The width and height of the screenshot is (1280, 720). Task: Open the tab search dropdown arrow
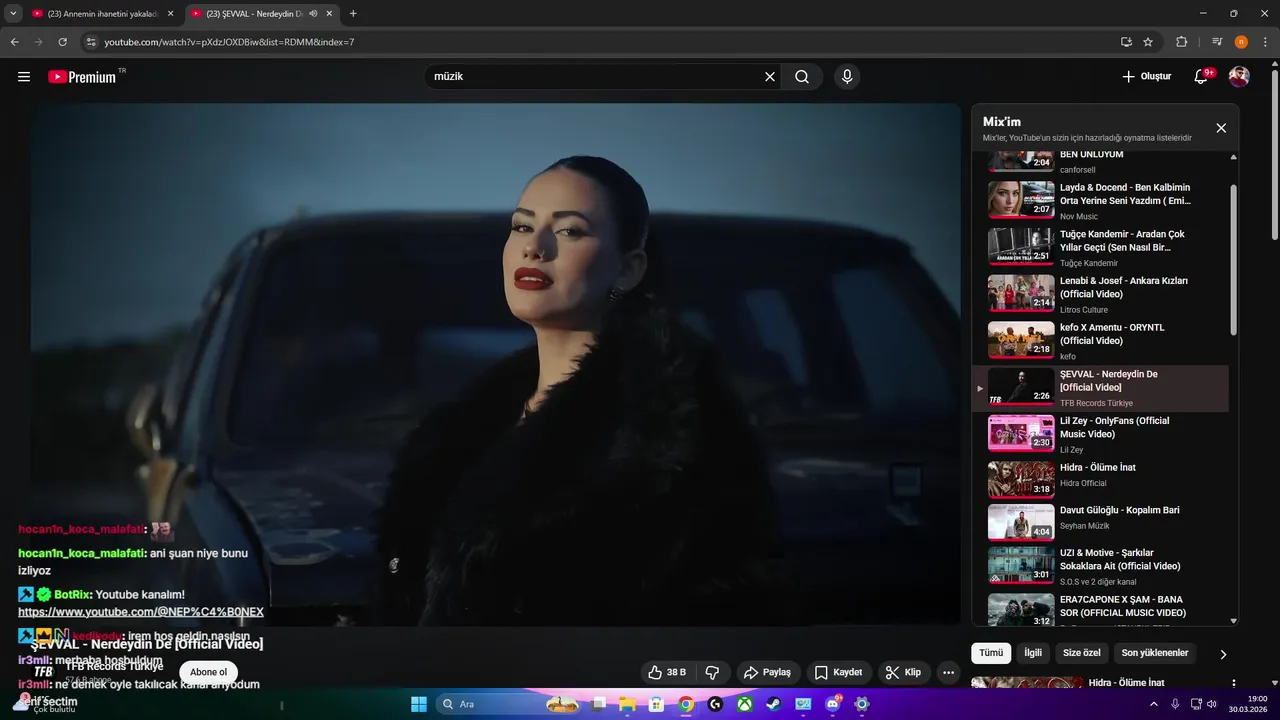point(13,14)
